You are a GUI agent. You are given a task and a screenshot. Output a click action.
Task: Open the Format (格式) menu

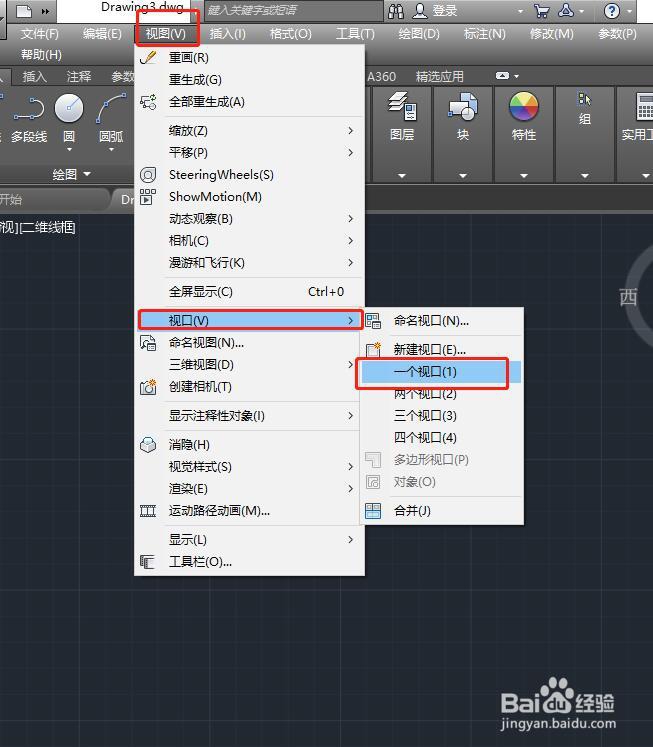(291, 34)
